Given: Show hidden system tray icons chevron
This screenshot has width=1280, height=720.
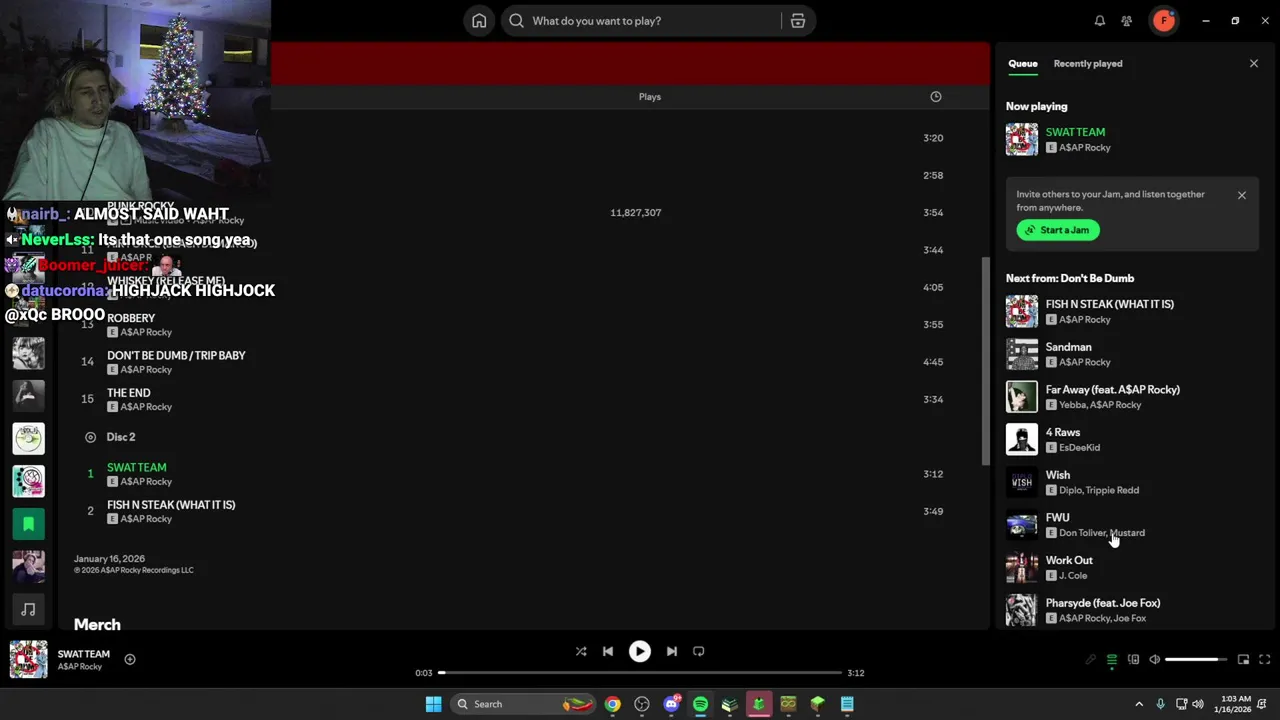Looking at the screenshot, I should coord(1138,704).
